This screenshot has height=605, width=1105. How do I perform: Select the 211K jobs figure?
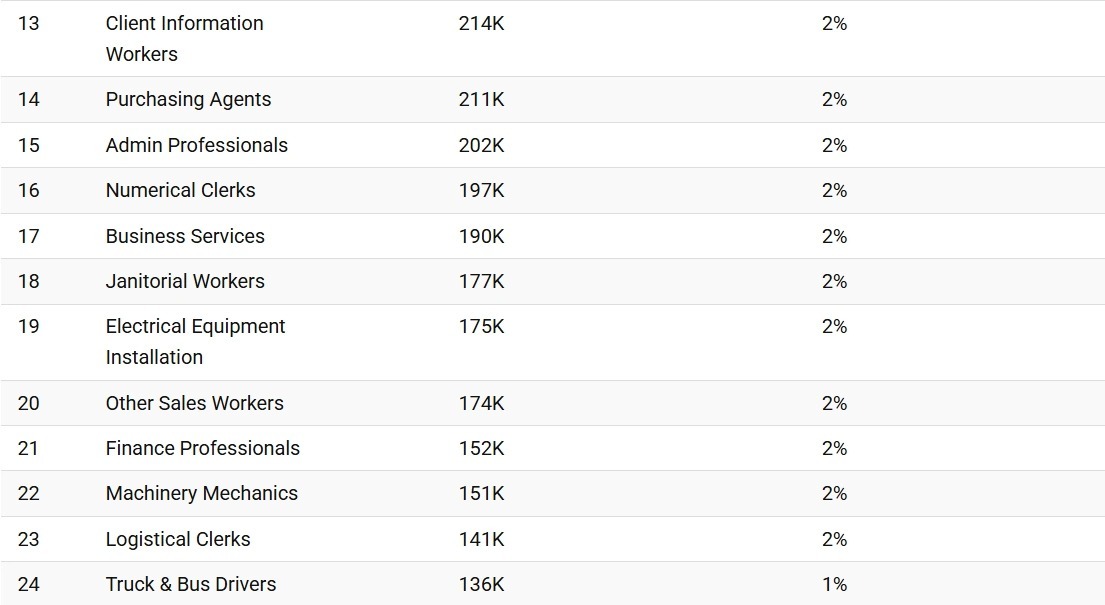481,99
